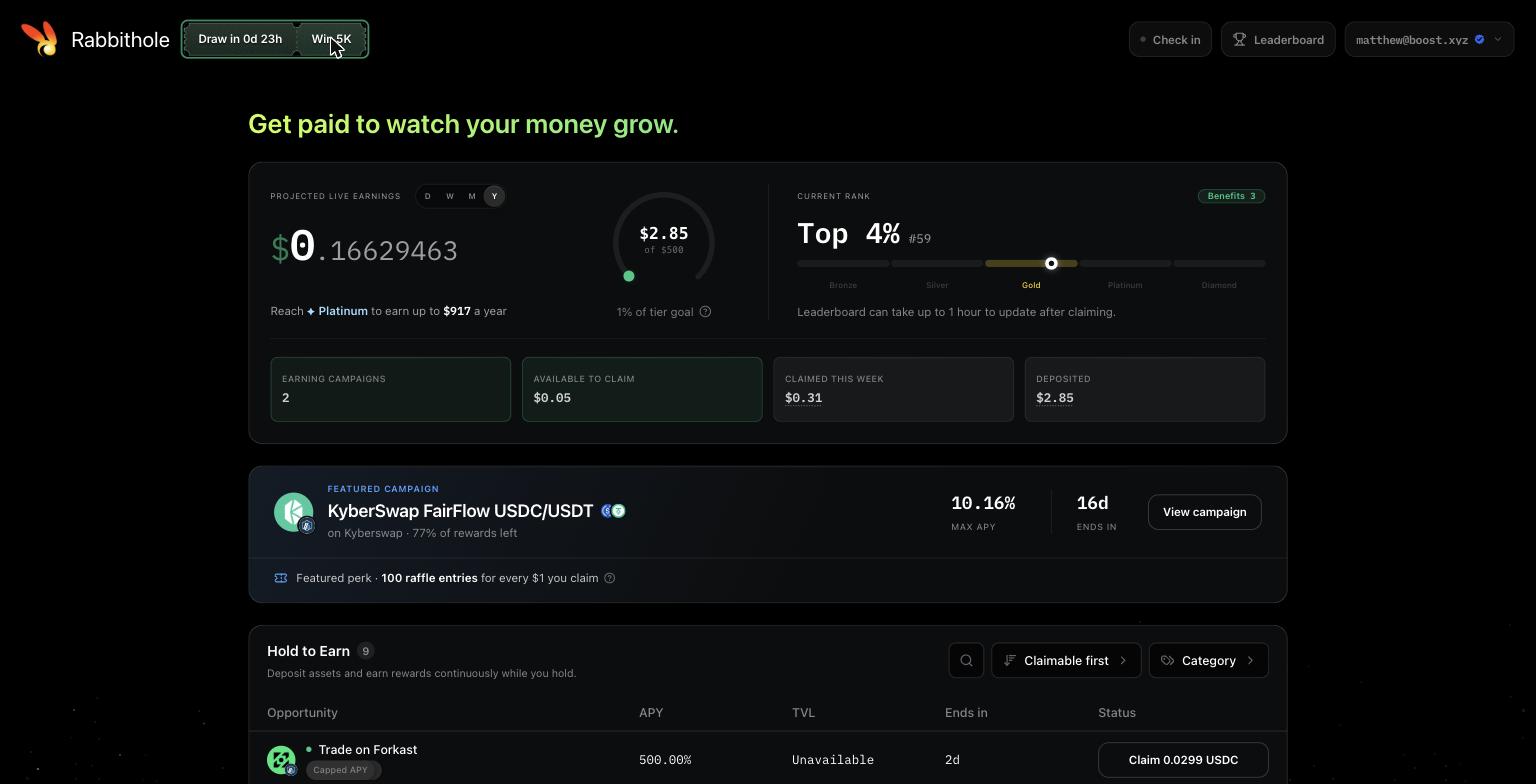Click the sort icon on Claimable first

pos(1010,660)
